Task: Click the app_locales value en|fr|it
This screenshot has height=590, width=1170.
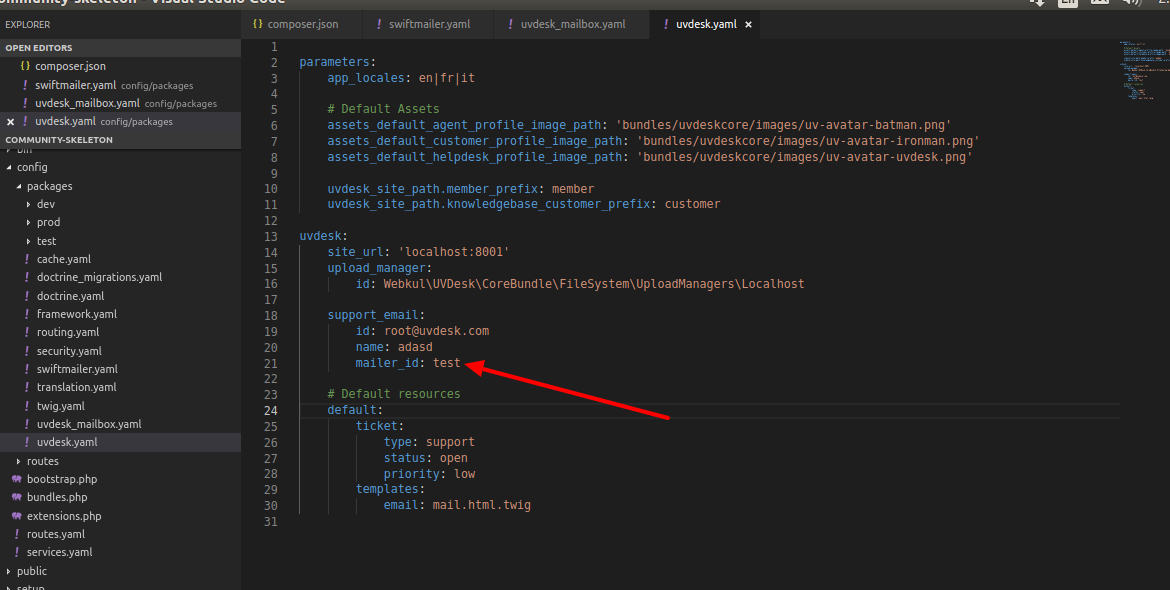Action: click(446, 78)
